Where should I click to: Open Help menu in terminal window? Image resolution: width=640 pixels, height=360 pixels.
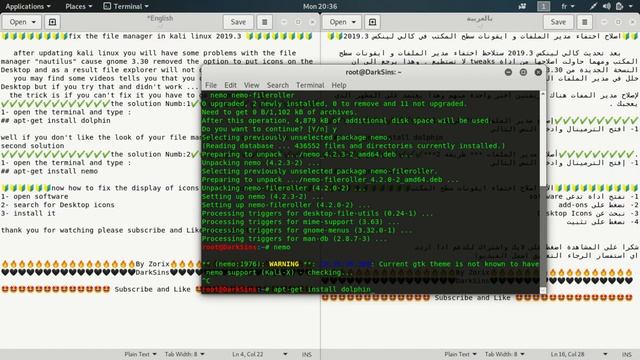click(x=339, y=85)
